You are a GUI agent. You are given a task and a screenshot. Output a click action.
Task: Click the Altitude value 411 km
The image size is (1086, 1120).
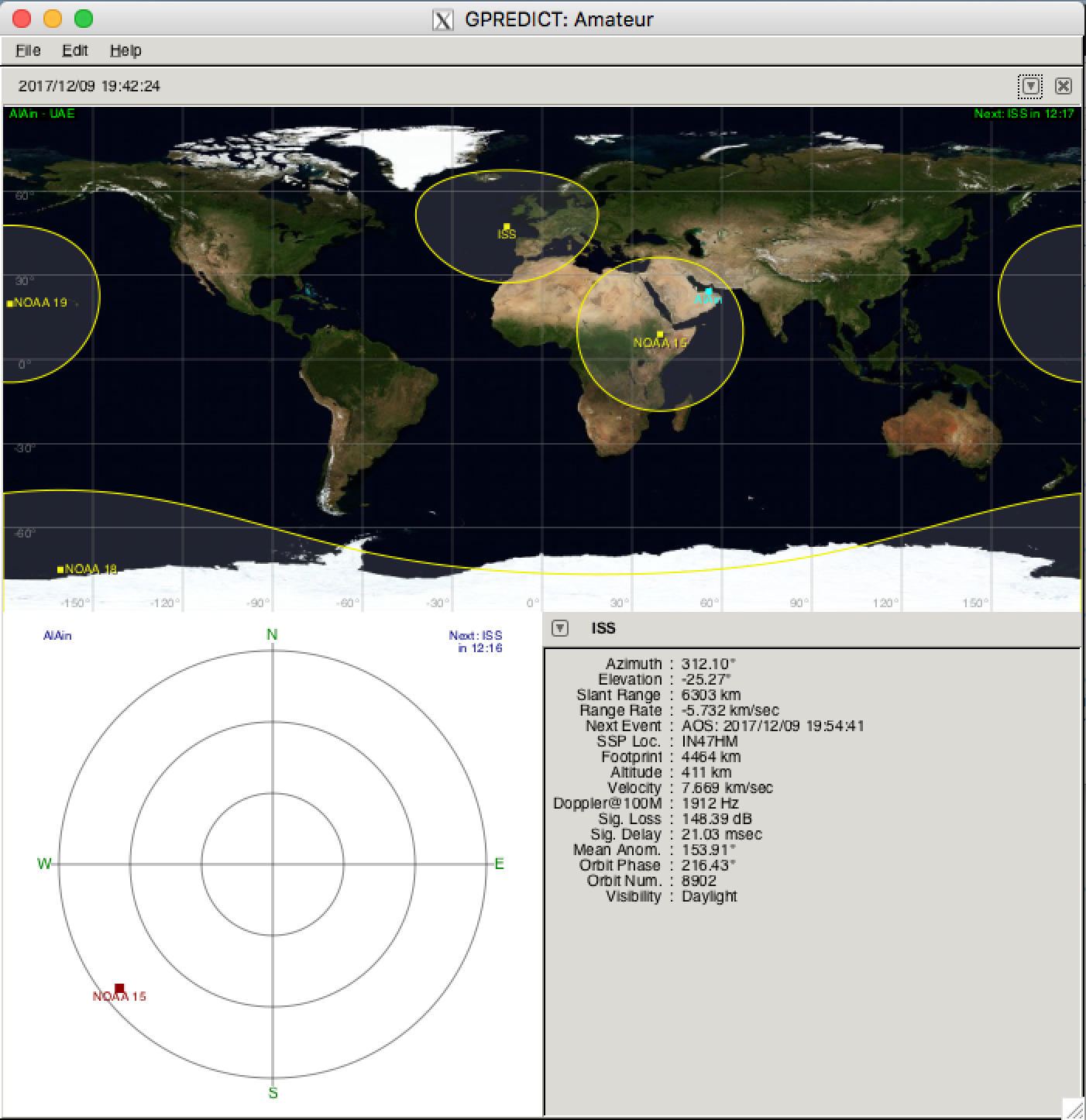[x=706, y=772]
